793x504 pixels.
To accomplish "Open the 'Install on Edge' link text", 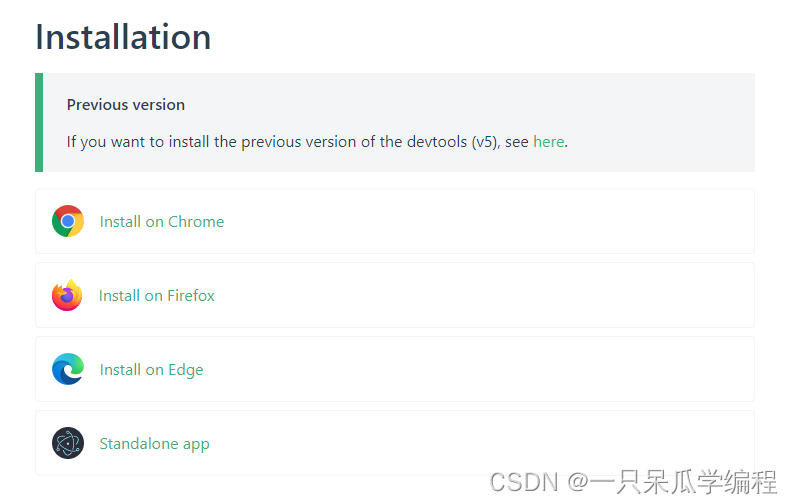I will [x=151, y=370].
